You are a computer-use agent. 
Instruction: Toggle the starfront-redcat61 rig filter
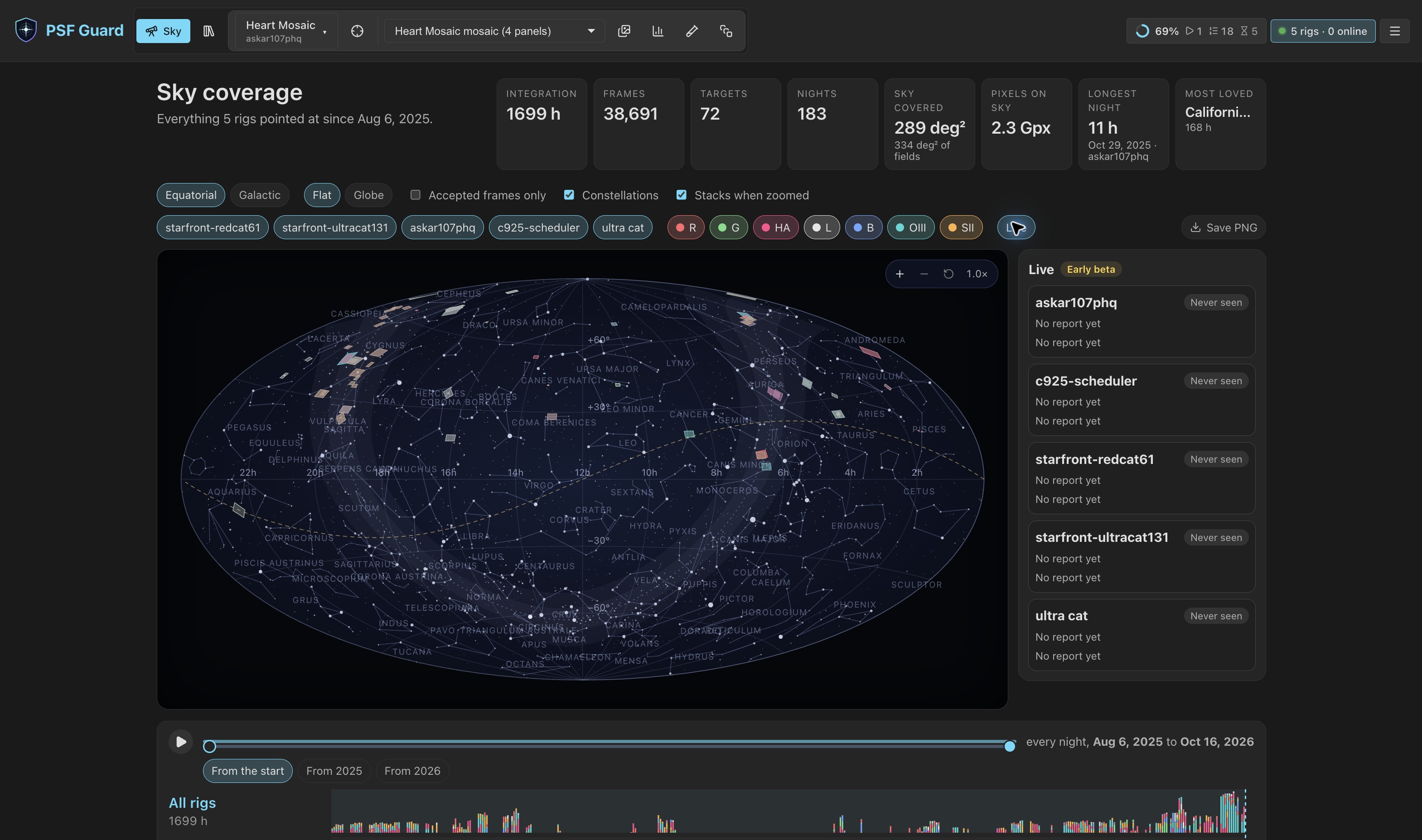[212, 227]
